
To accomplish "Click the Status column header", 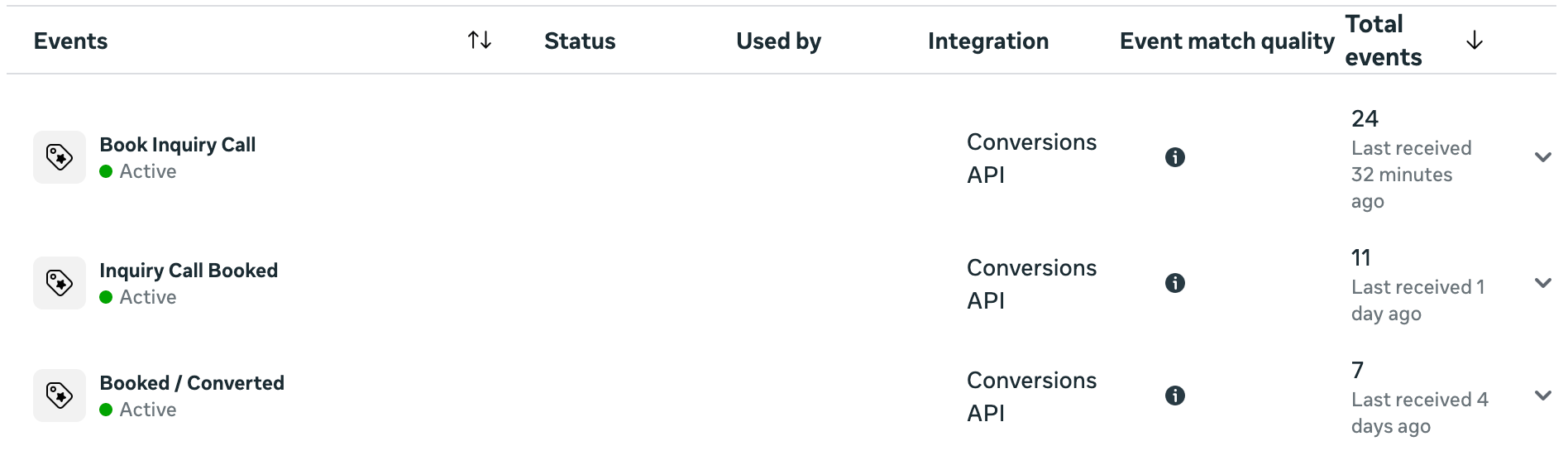I will (580, 41).
